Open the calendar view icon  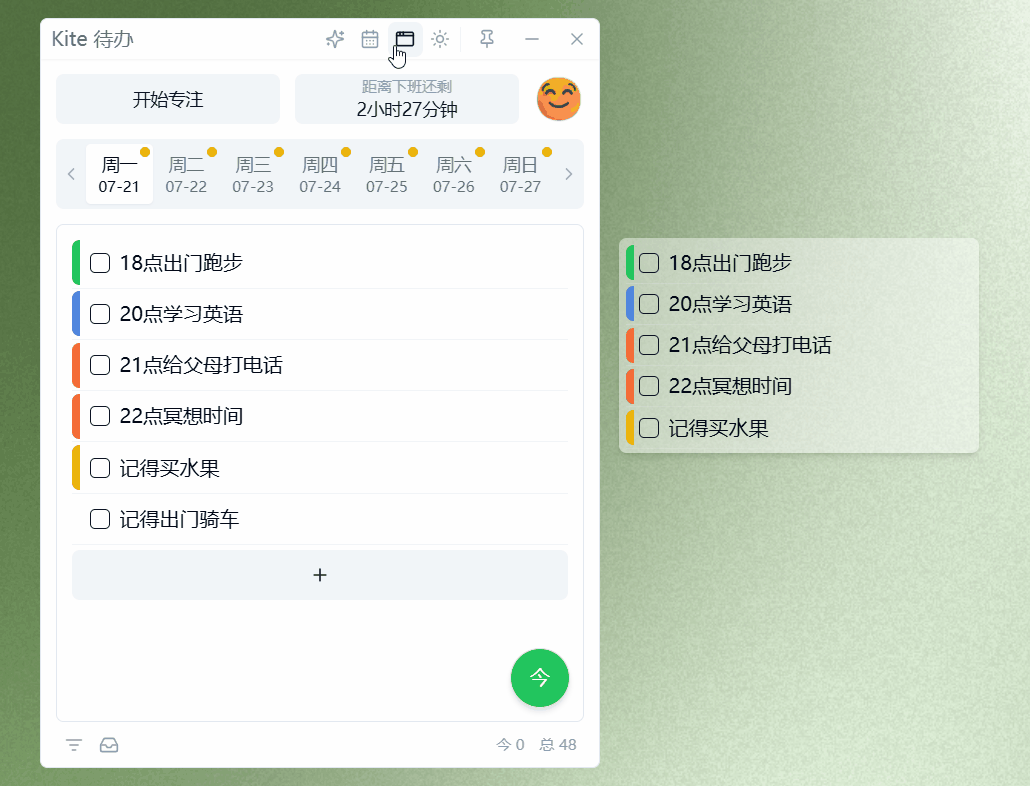point(370,39)
